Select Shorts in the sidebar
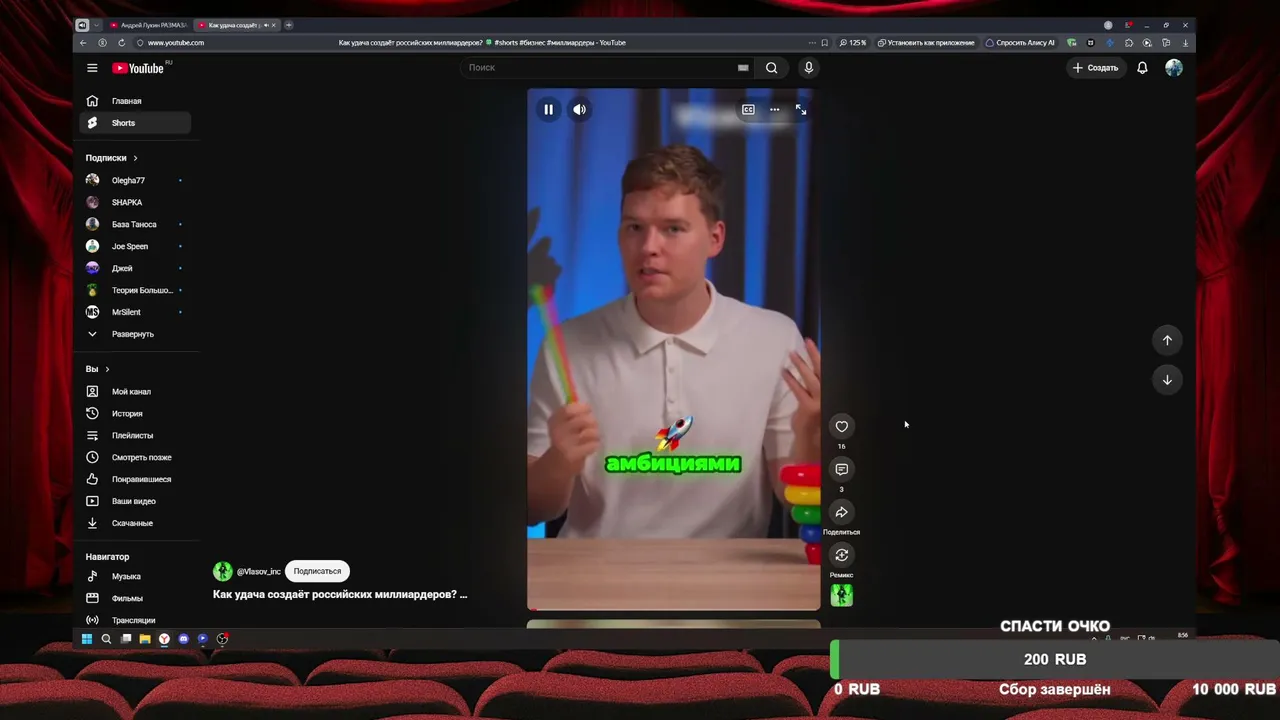1280x720 pixels. [x=136, y=123]
